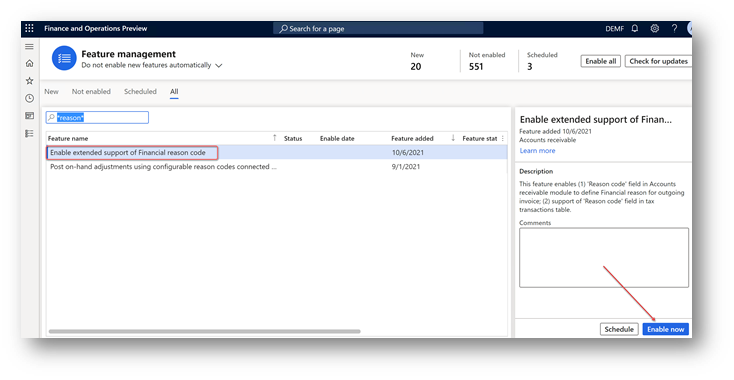The image size is (734, 380).
Task: Click the 10/6/2021 date cell
Action: tap(408, 153)
